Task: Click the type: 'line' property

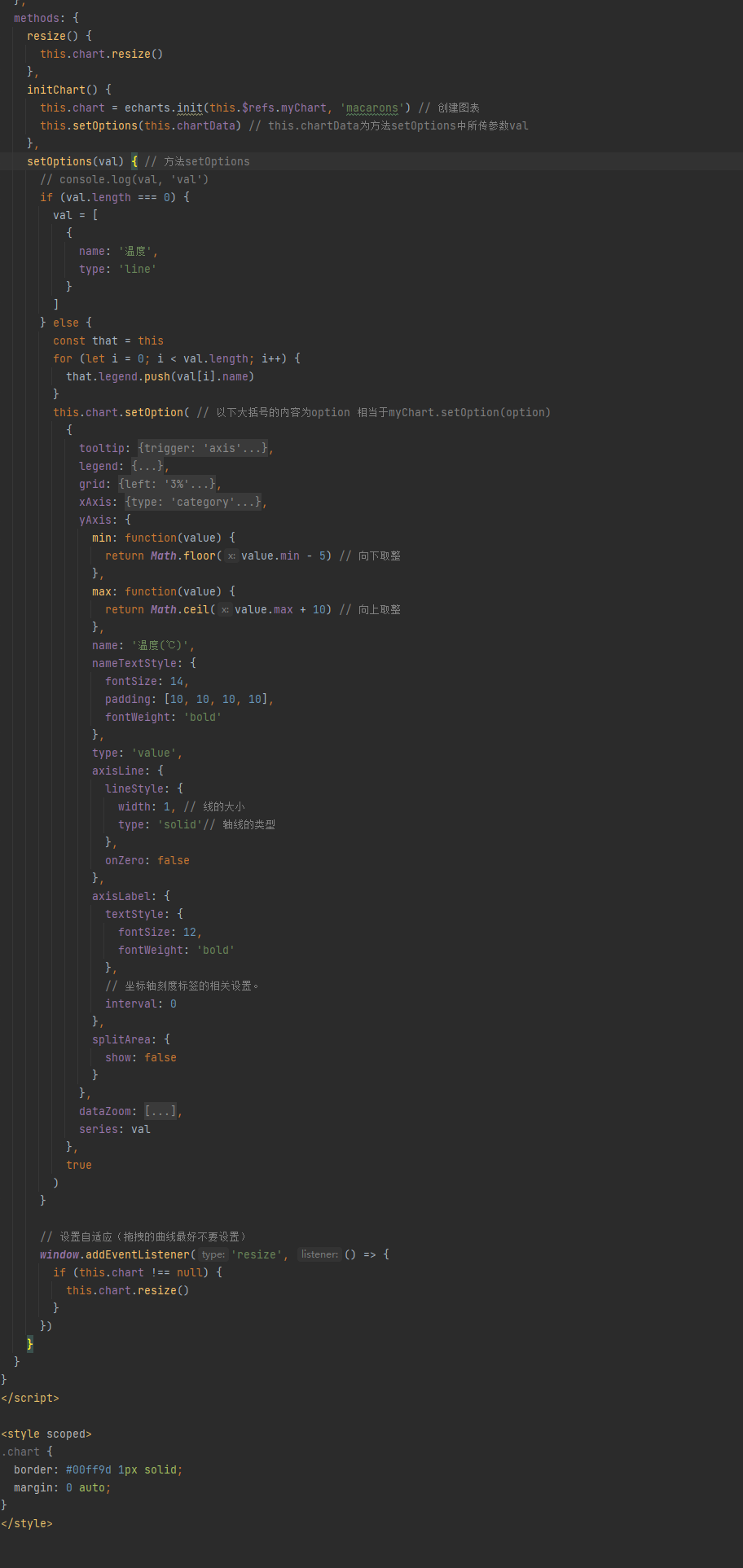Action: coord(118,269)
